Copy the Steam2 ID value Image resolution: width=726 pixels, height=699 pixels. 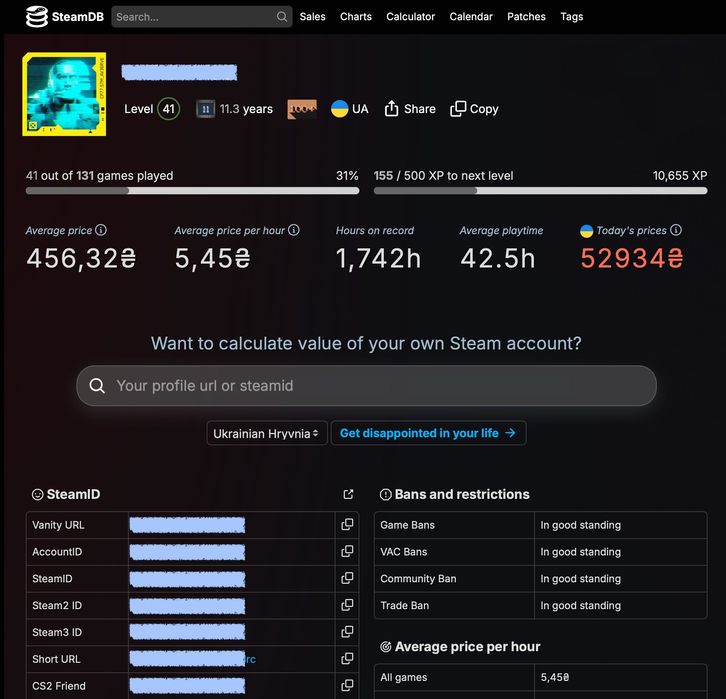coord(347,605)
